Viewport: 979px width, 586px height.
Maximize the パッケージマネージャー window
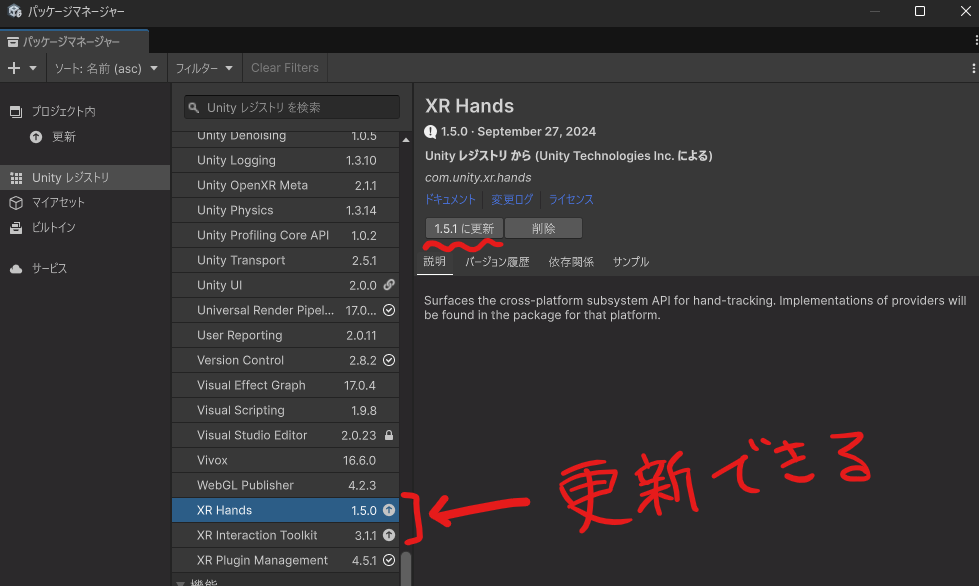(920, 11)
